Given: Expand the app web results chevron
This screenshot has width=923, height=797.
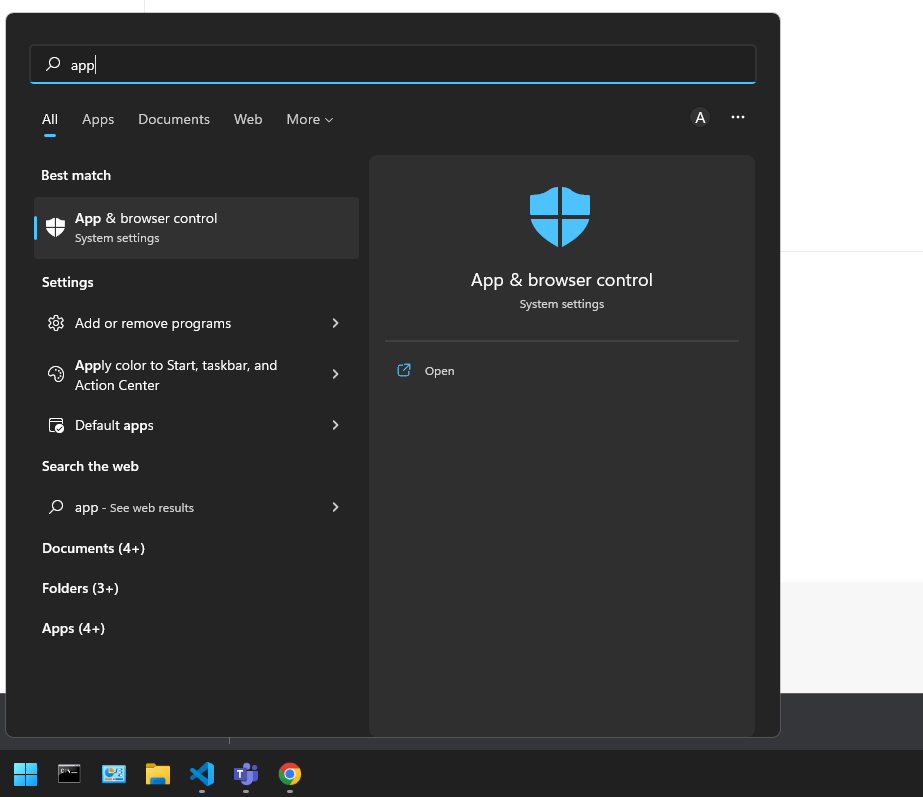Looking at the screenshot, I should [x=335, y=507].
